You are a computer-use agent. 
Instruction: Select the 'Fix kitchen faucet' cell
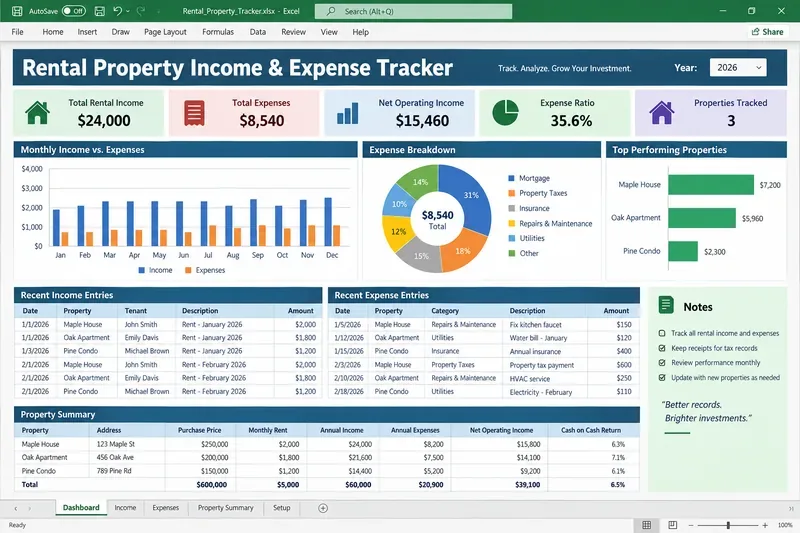(x=546, y=324)
